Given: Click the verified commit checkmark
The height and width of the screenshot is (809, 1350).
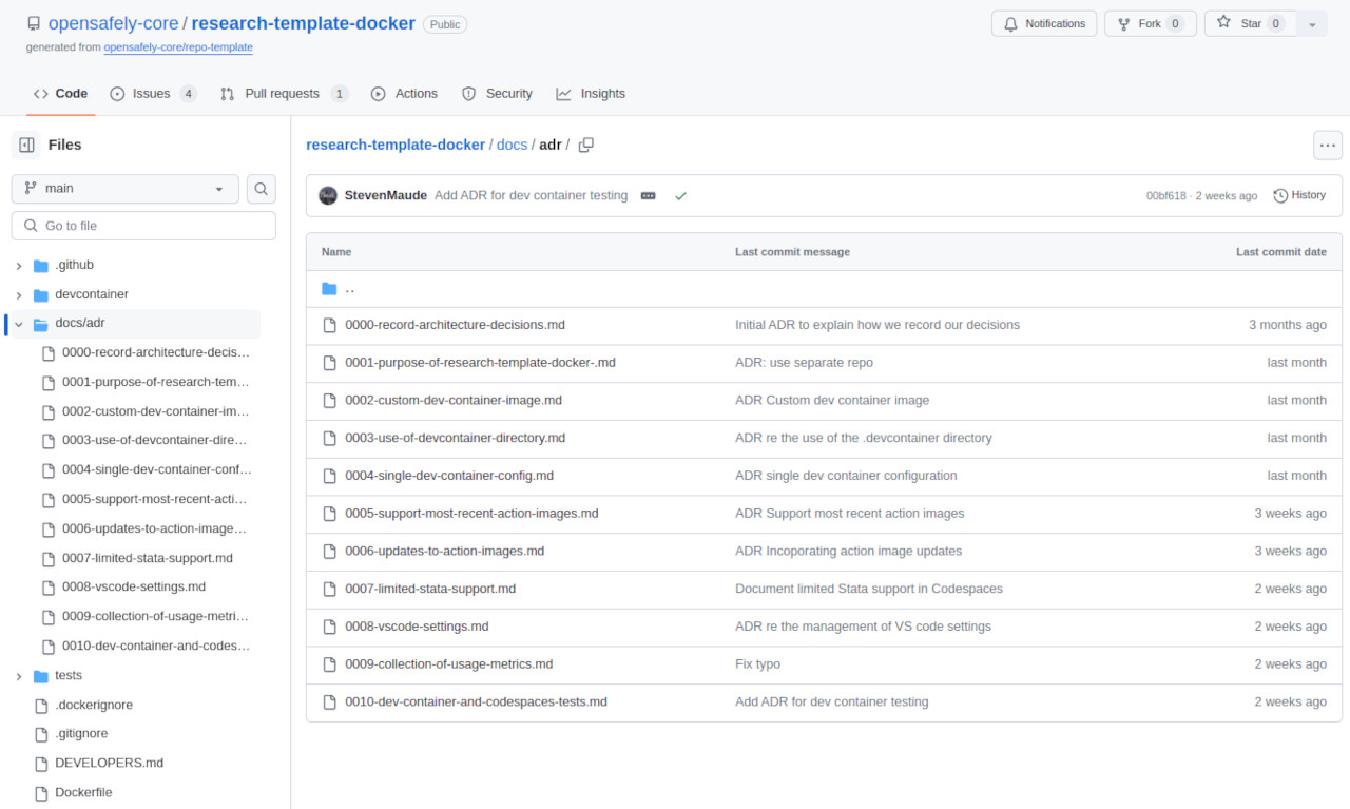Looking at the screenshot, I should [679, 195].
